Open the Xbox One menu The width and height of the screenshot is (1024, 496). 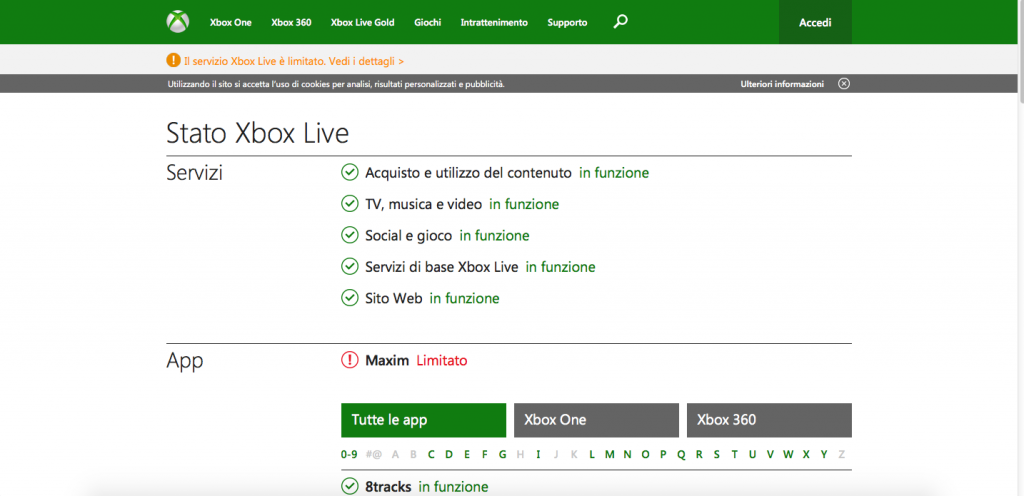(231, 23)
